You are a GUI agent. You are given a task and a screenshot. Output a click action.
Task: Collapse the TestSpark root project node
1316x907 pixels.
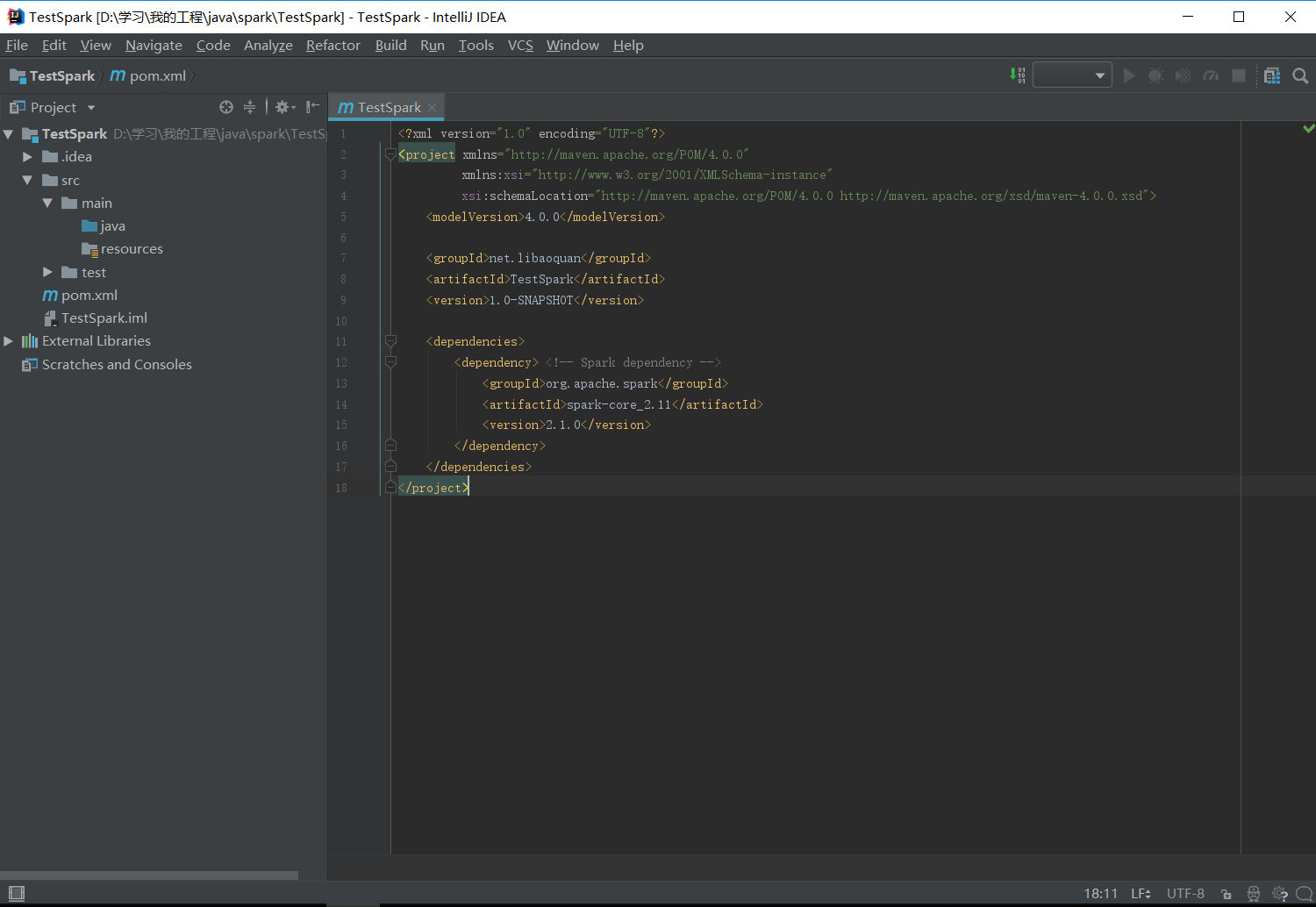click(x=8, y=134)
